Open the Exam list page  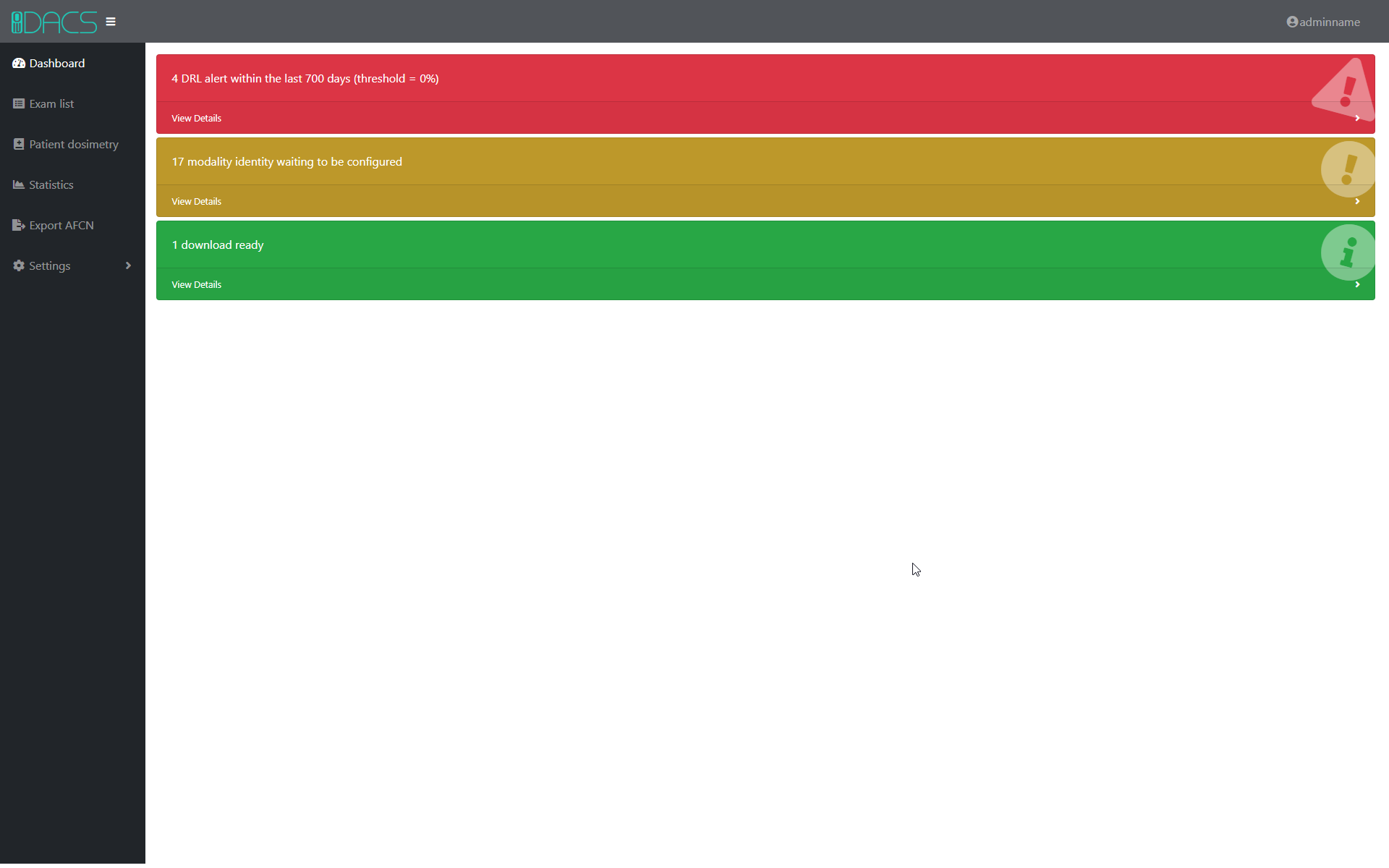point(51,104)
